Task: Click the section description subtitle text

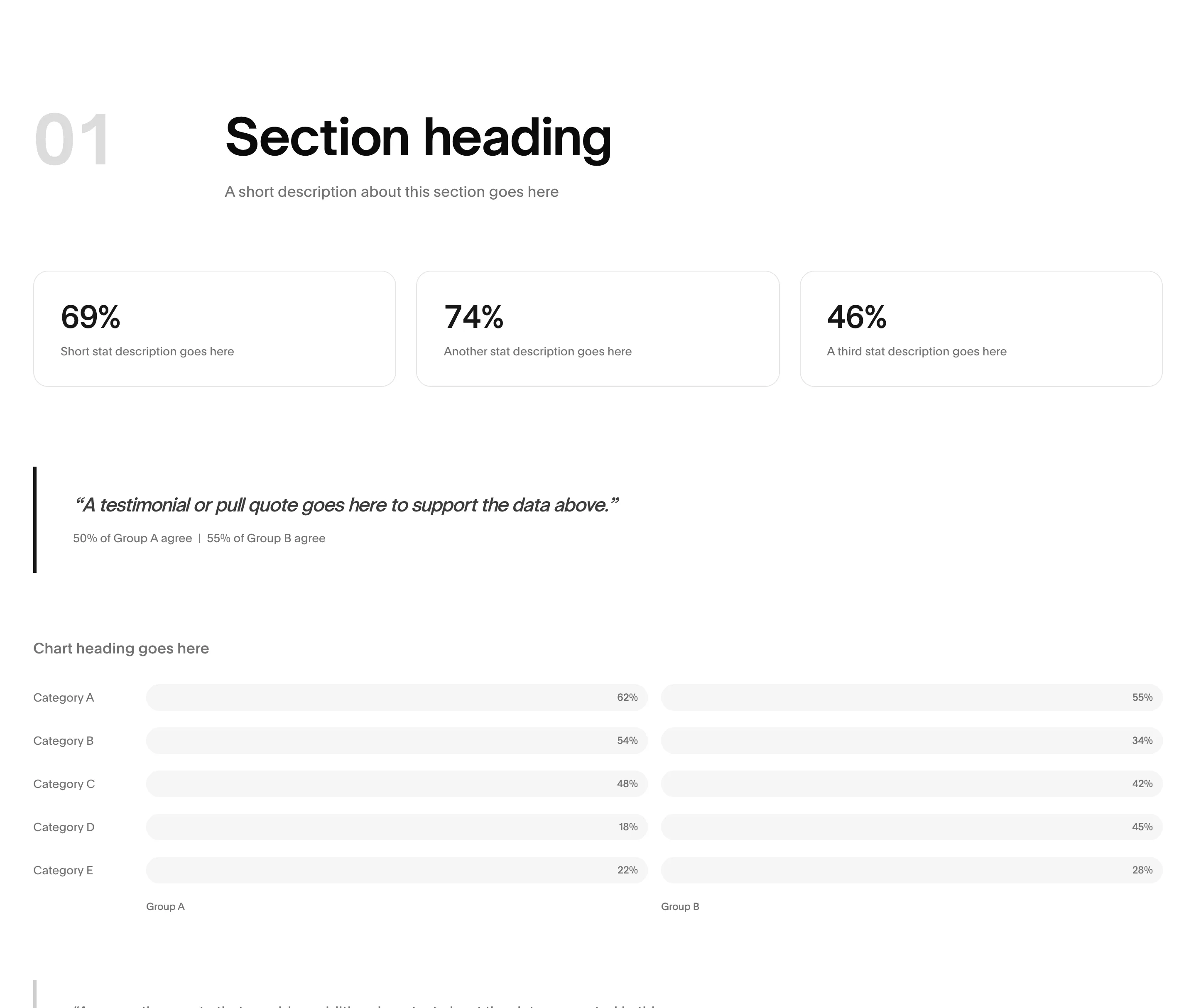Action: [x=392, y=191]
